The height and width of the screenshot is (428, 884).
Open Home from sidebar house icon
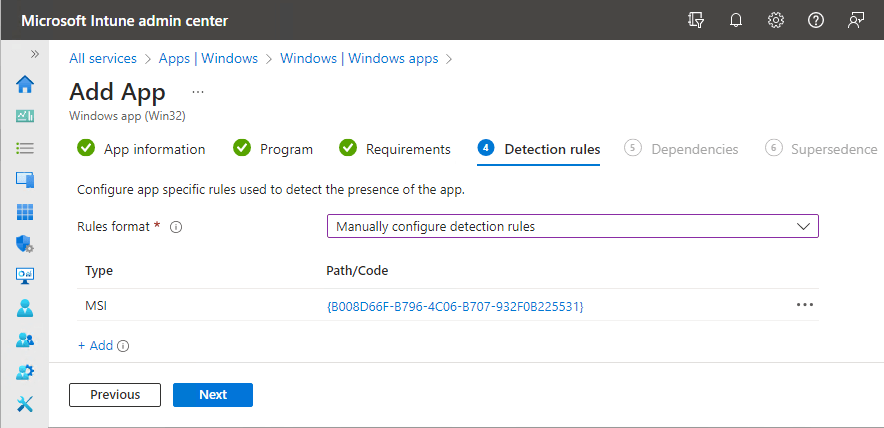(x=25, y=85)
